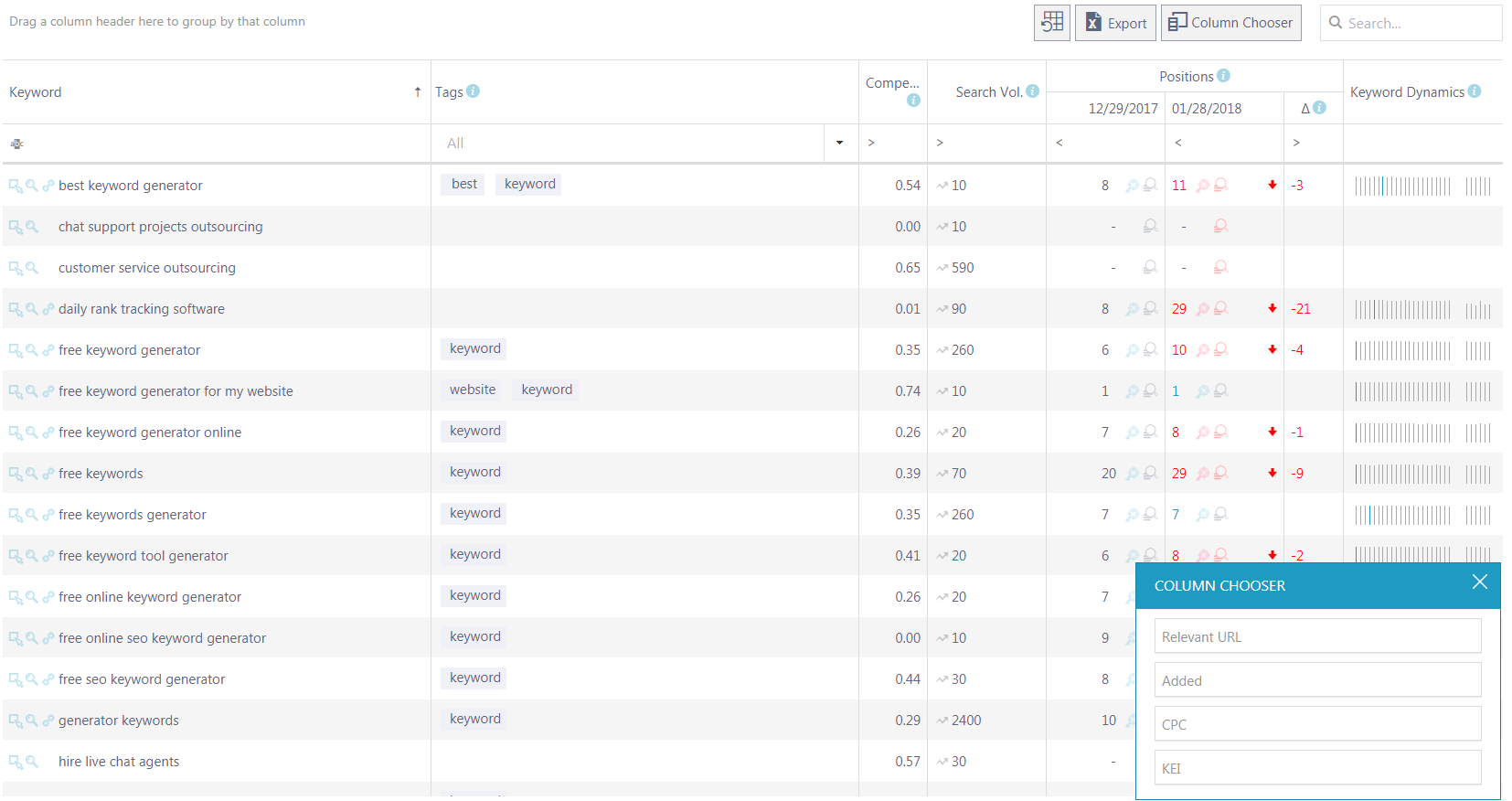Choose KEI column in Column Chooser

tap(1317, 768)
